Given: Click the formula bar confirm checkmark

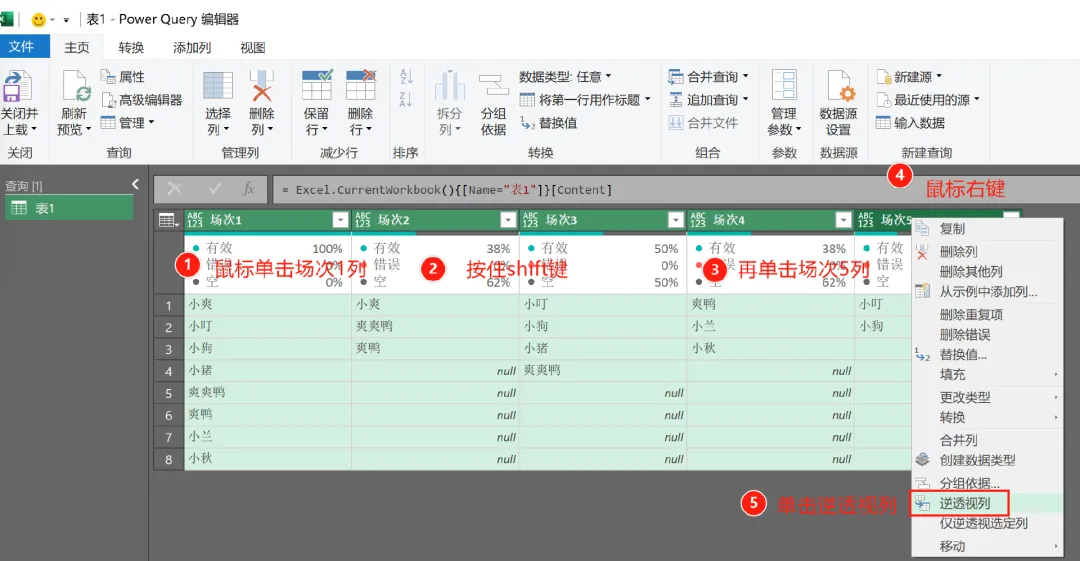Looking at the screenshot, I should pyautogui.click(x=215, y=189).
